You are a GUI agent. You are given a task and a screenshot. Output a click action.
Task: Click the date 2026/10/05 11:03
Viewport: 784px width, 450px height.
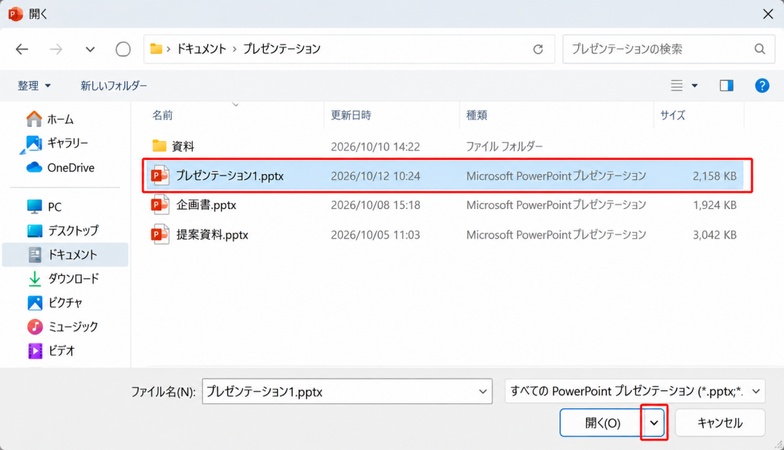click(376, 234)
